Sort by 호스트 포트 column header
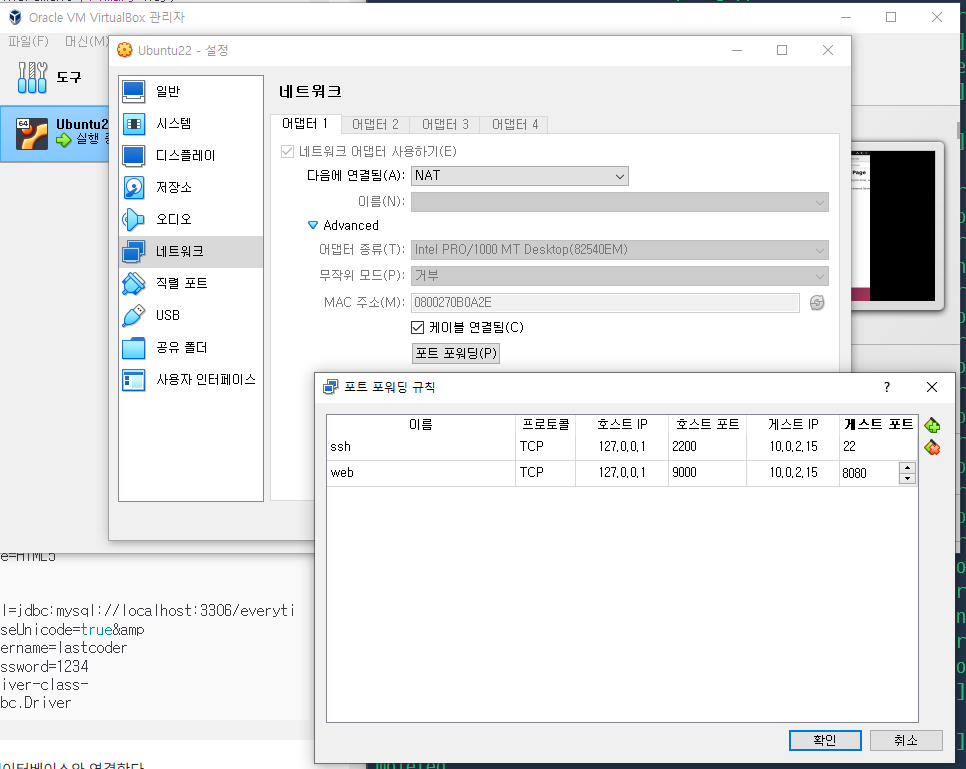Image resolution: width=966 pixels, height=769 pixels. click(707, 424)
